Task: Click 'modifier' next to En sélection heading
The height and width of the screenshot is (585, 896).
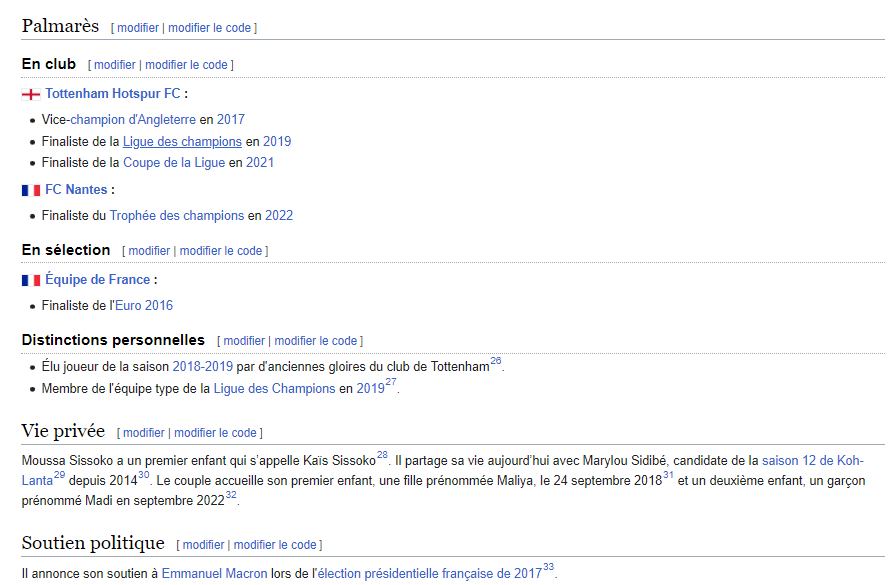Action: [149, 251]
